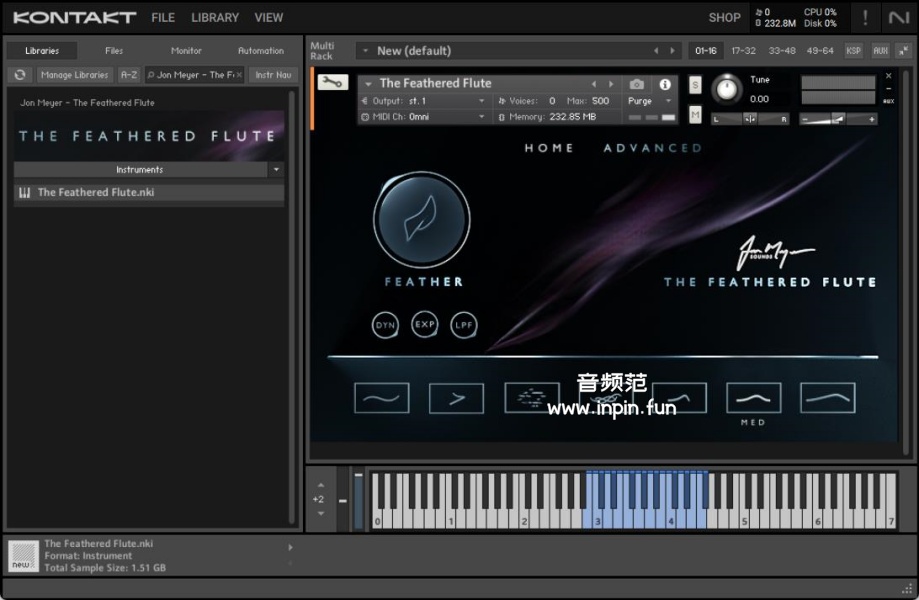Open the ADVANCED page of the instrument
This screenshot has height=600, width=919.
652,148
